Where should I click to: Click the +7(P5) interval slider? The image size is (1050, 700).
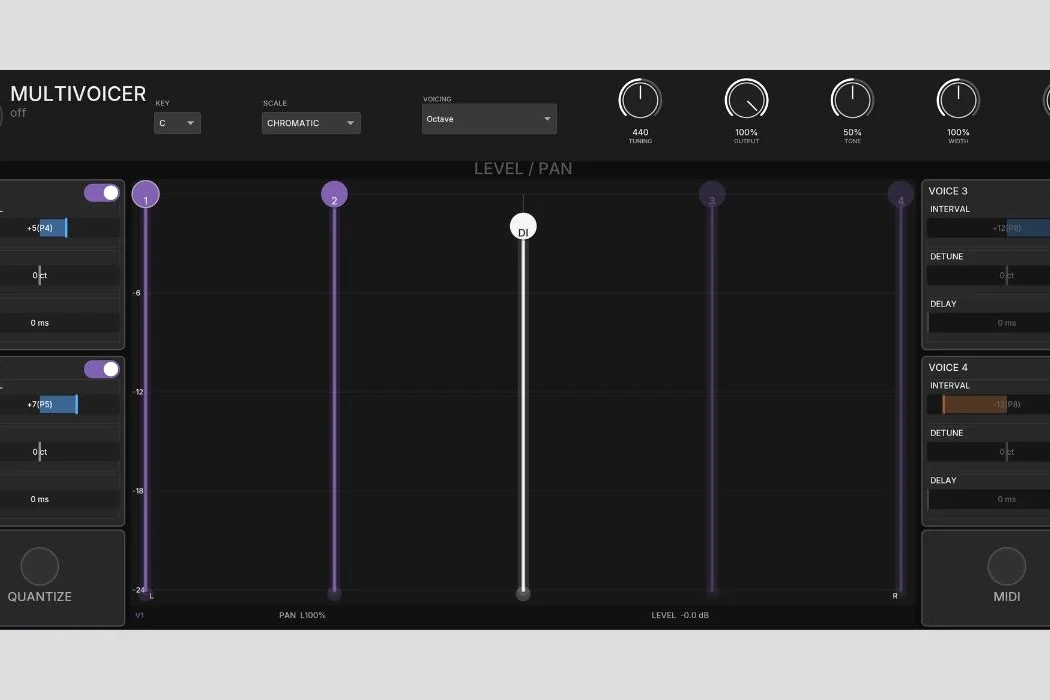coord(60,404)
